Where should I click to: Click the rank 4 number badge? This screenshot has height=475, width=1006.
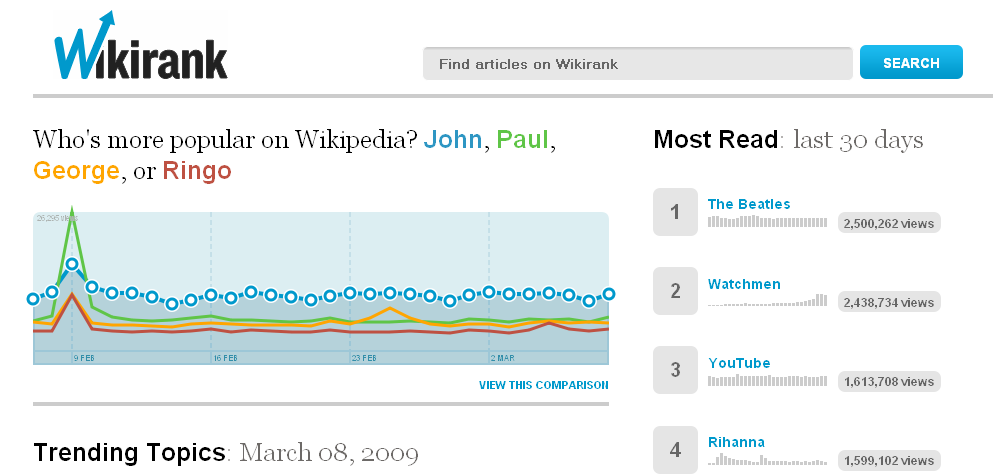tap(675, 449)
